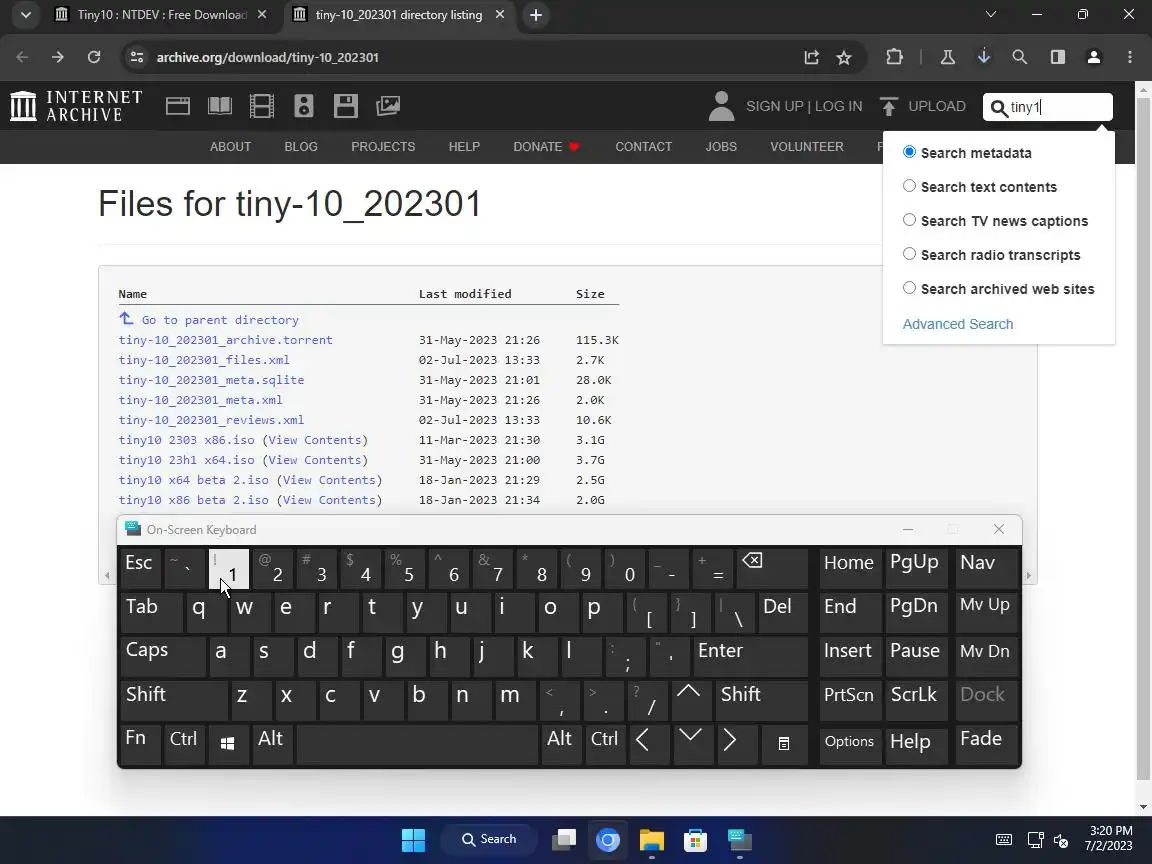
Task: Download tiny10 23h1 x64.iso file
Action: 187,460
